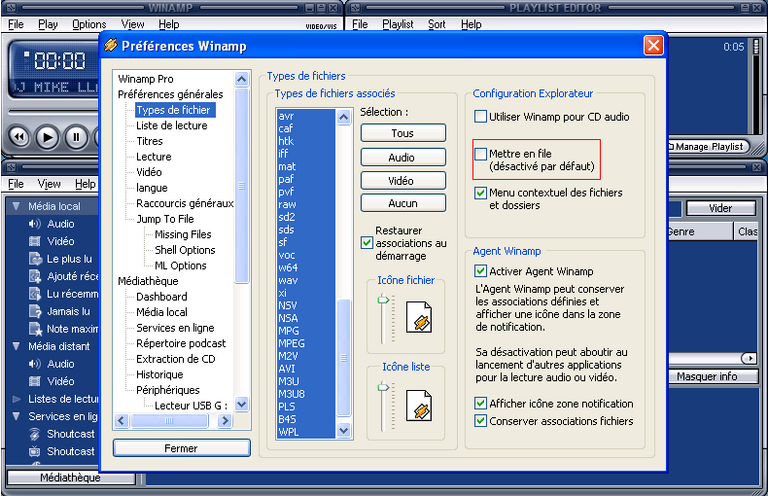The image size is (768, 496).
Task: Open the Jamais lu view icon
Action: (x=35, y=311)
